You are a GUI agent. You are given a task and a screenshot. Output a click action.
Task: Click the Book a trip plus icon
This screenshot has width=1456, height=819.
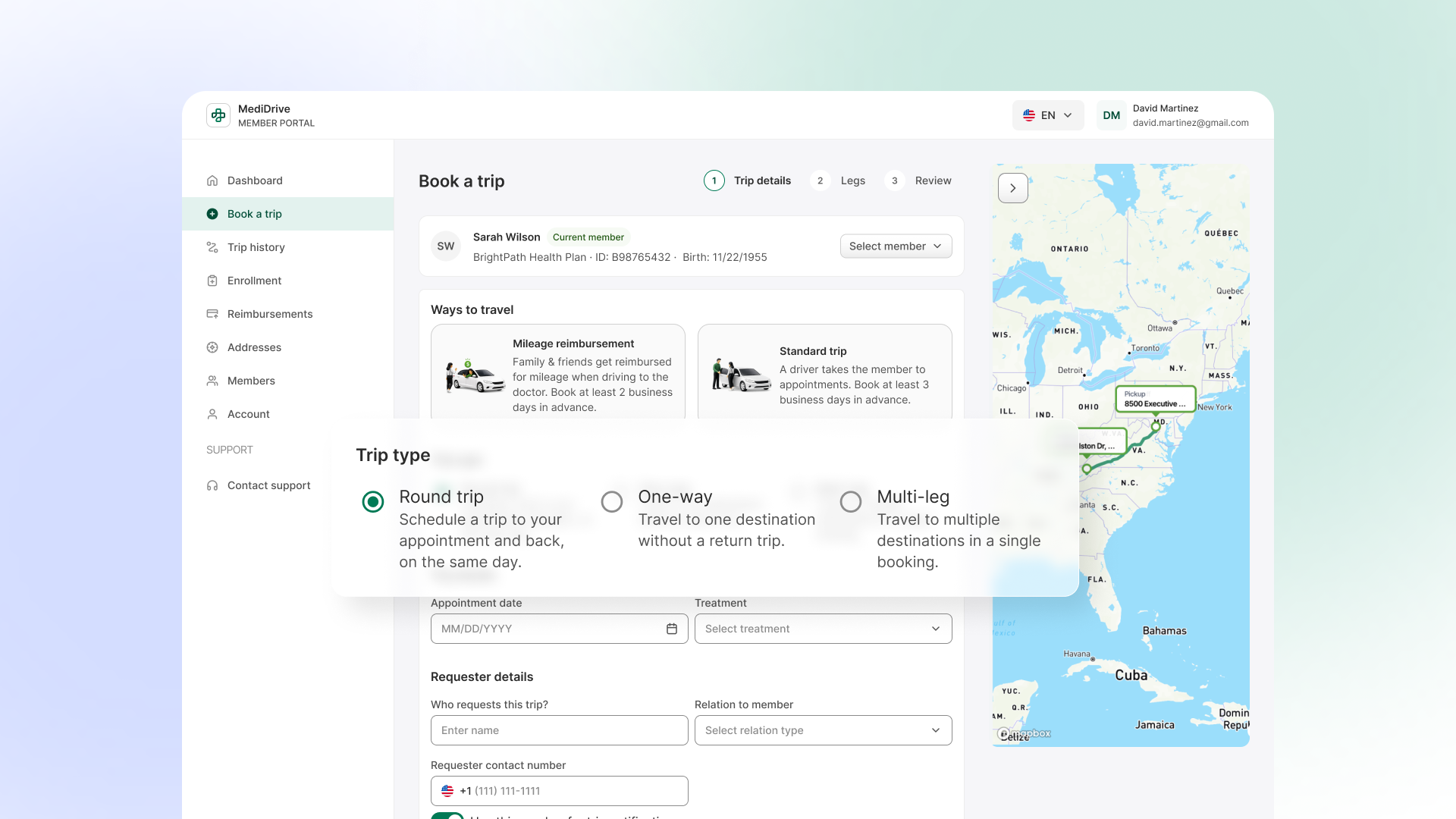212,214
